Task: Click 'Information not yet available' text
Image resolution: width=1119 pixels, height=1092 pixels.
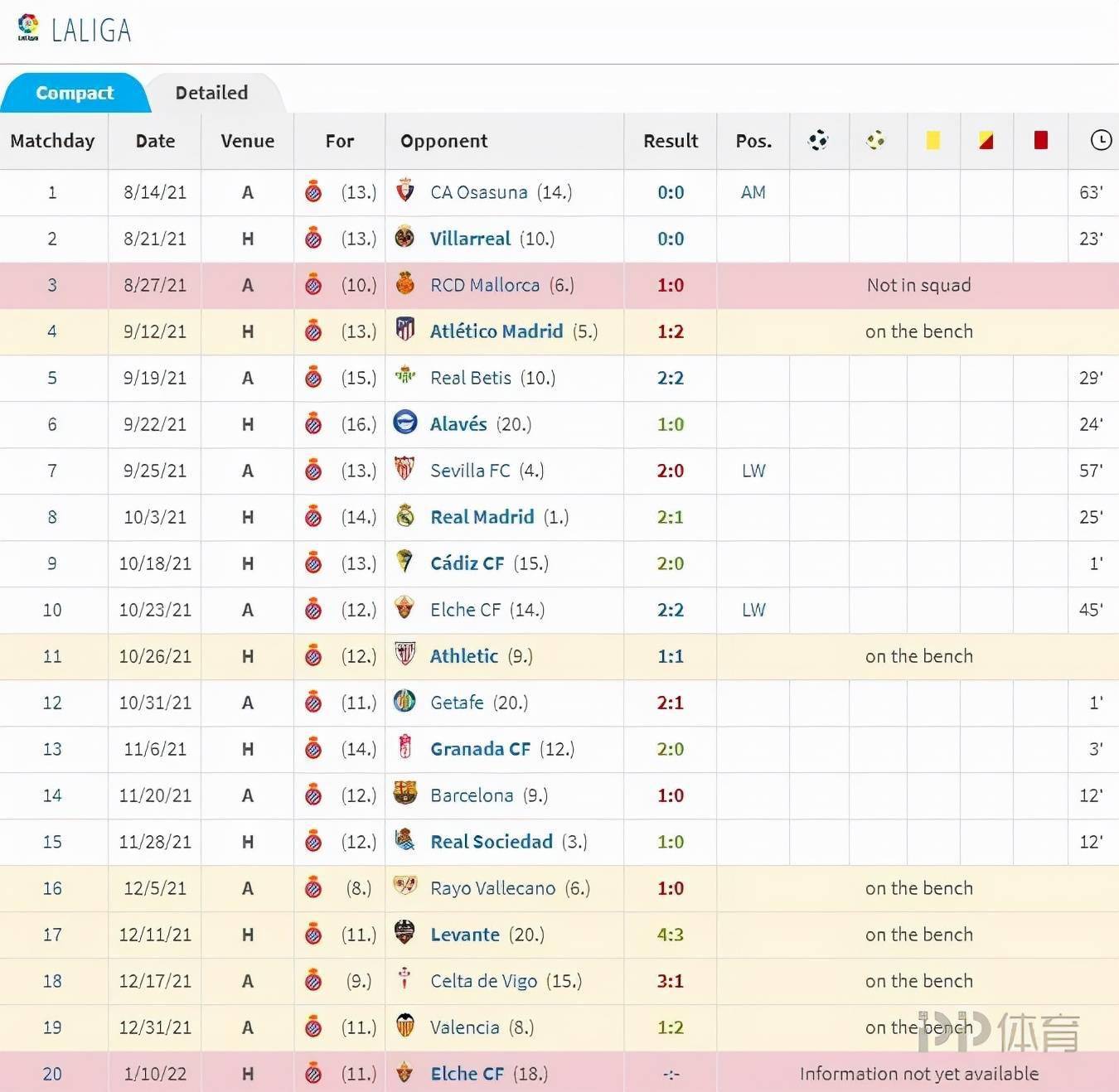Action: point(918,1074)
